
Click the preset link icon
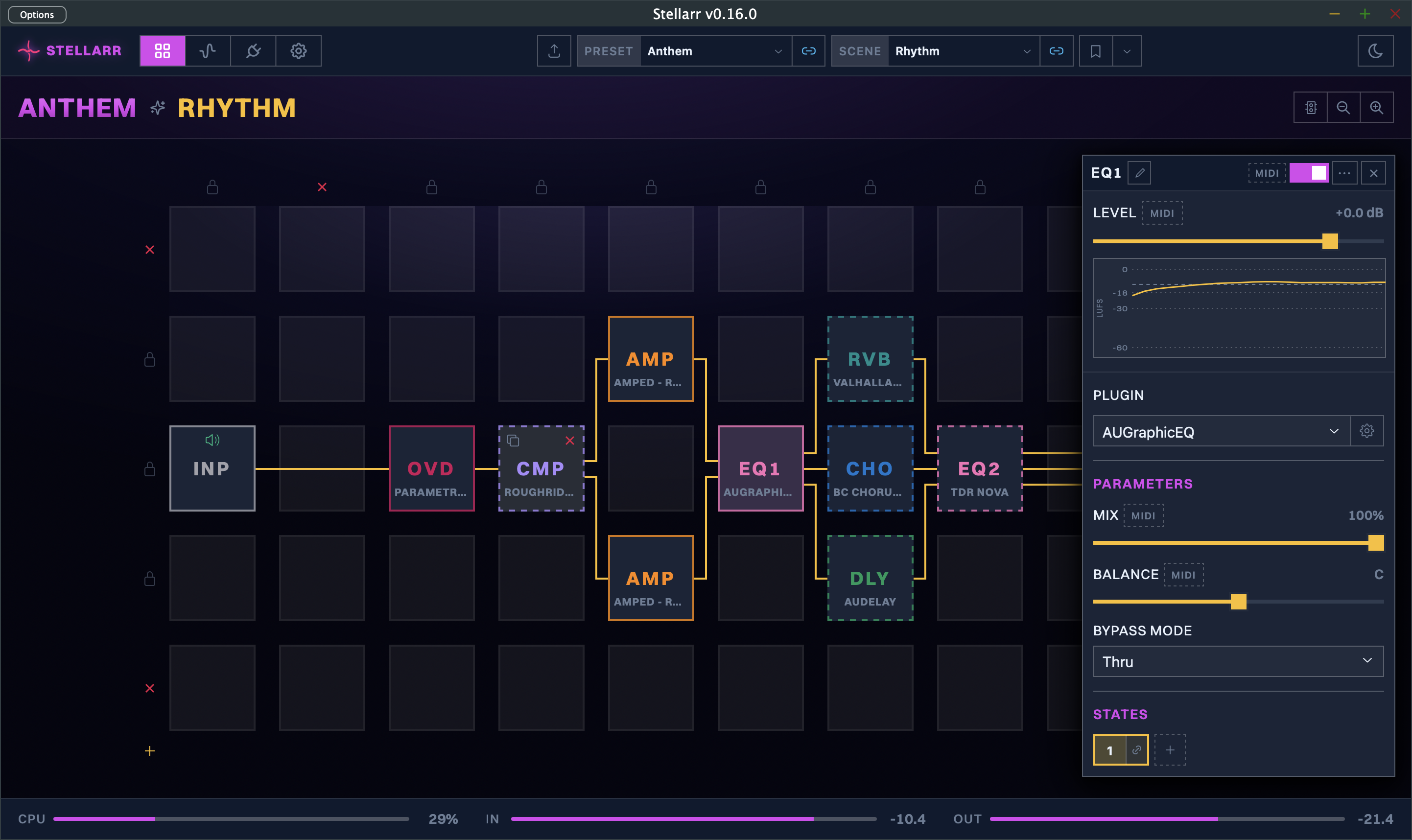click(808, 51)
